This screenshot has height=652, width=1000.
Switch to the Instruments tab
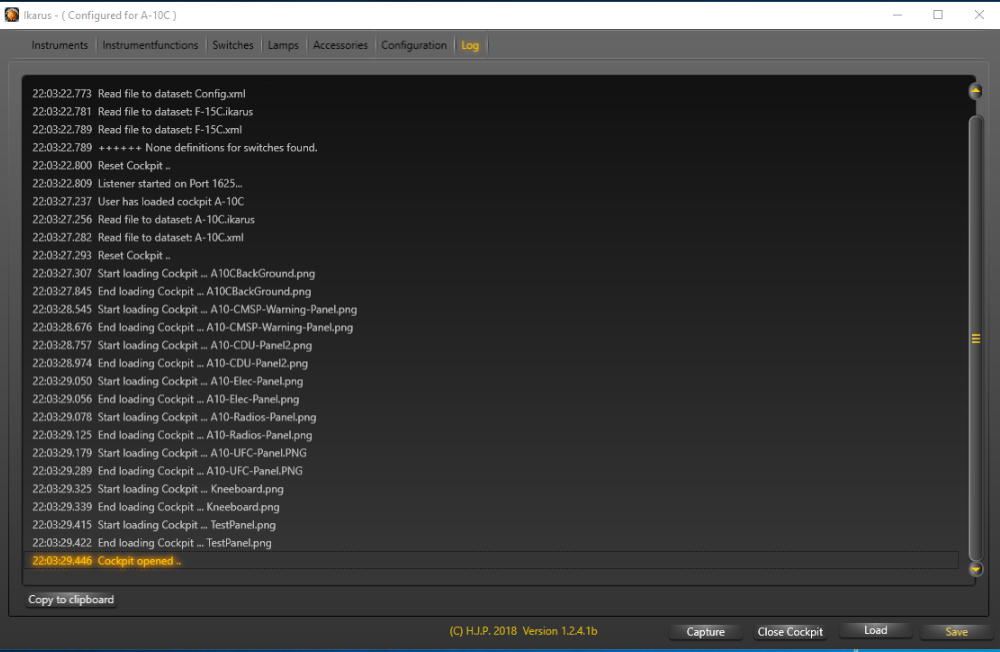tap(59, 45)
